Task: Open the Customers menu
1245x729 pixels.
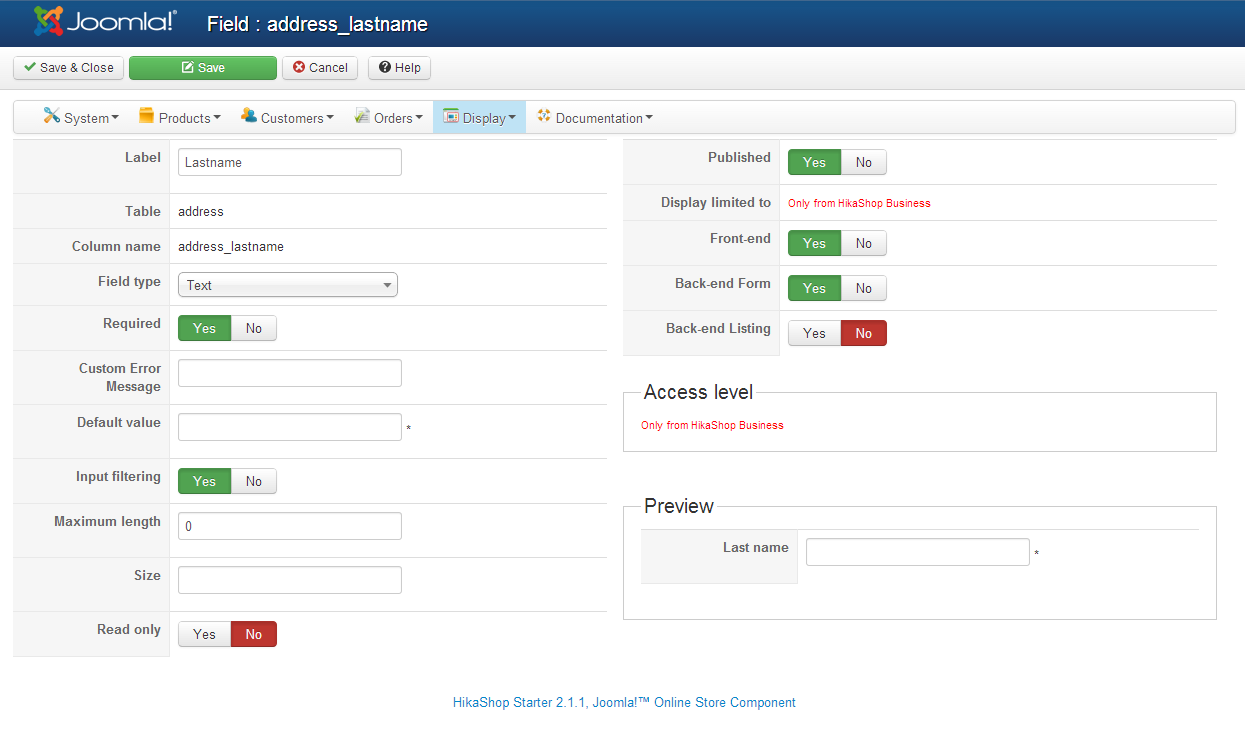Action: [x=287, y=117]
